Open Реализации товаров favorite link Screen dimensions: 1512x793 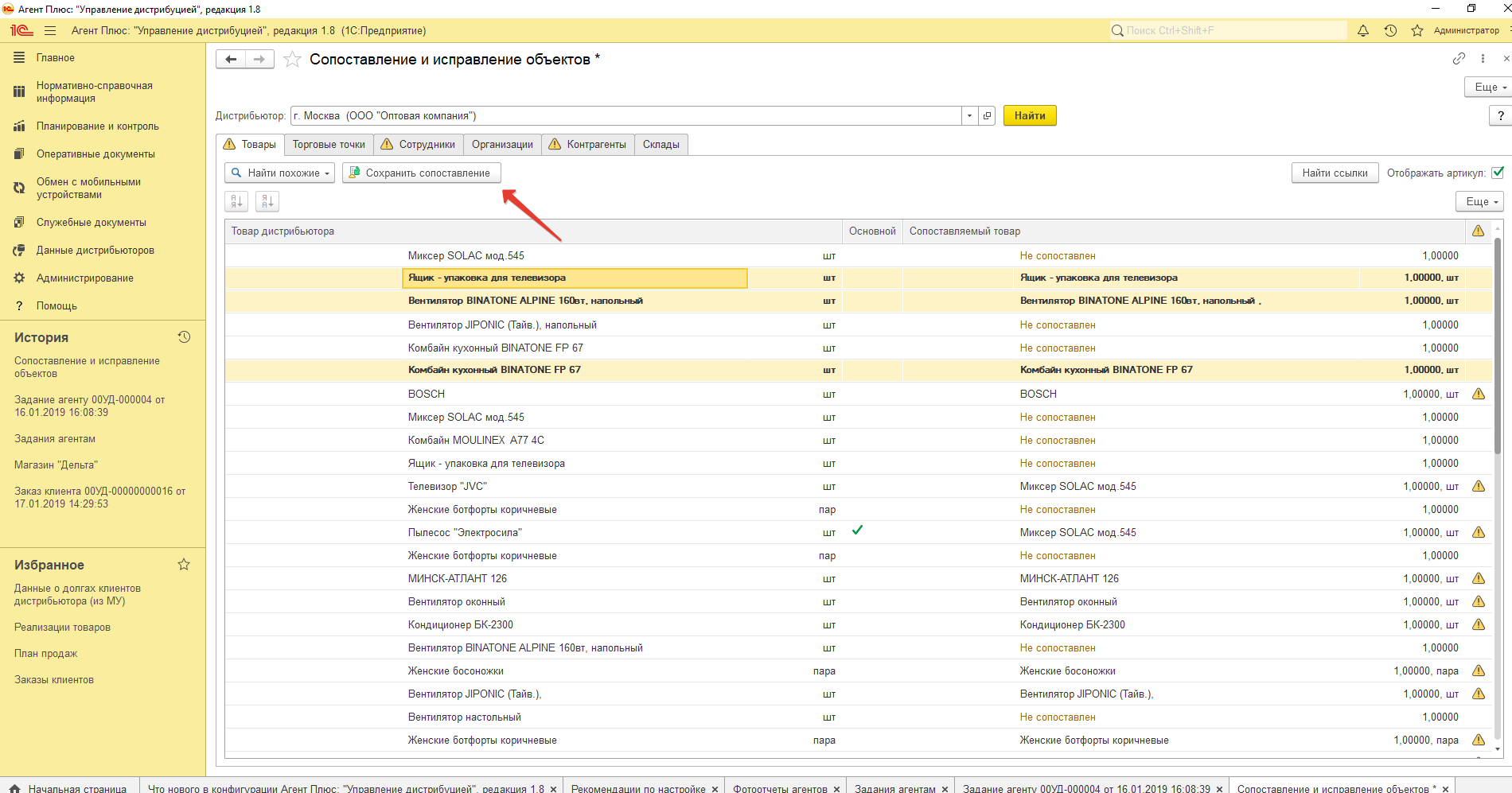[62, 628]
